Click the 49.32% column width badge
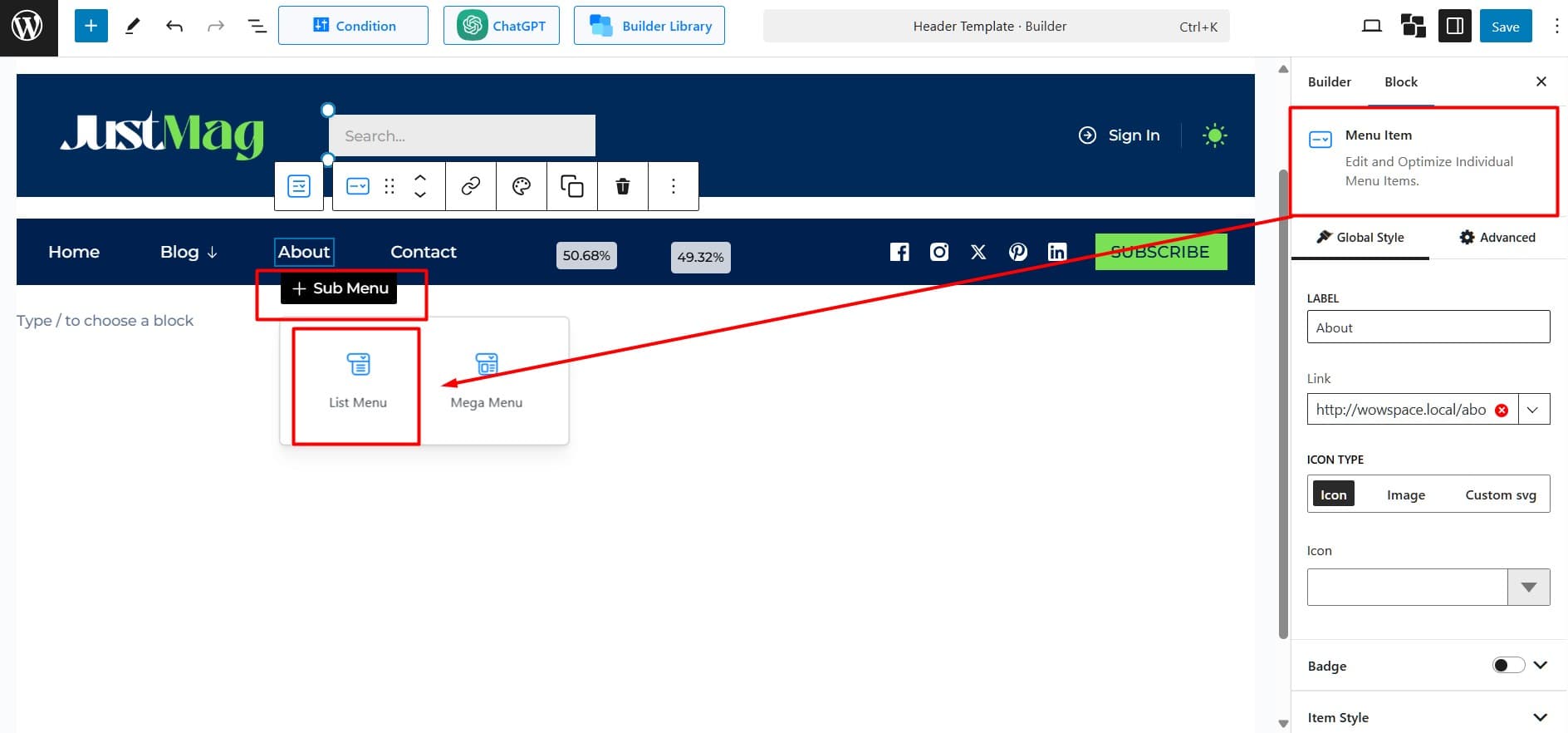Image resolution: width=1568 pixels, height=733 pixels. tap(700, 257)
